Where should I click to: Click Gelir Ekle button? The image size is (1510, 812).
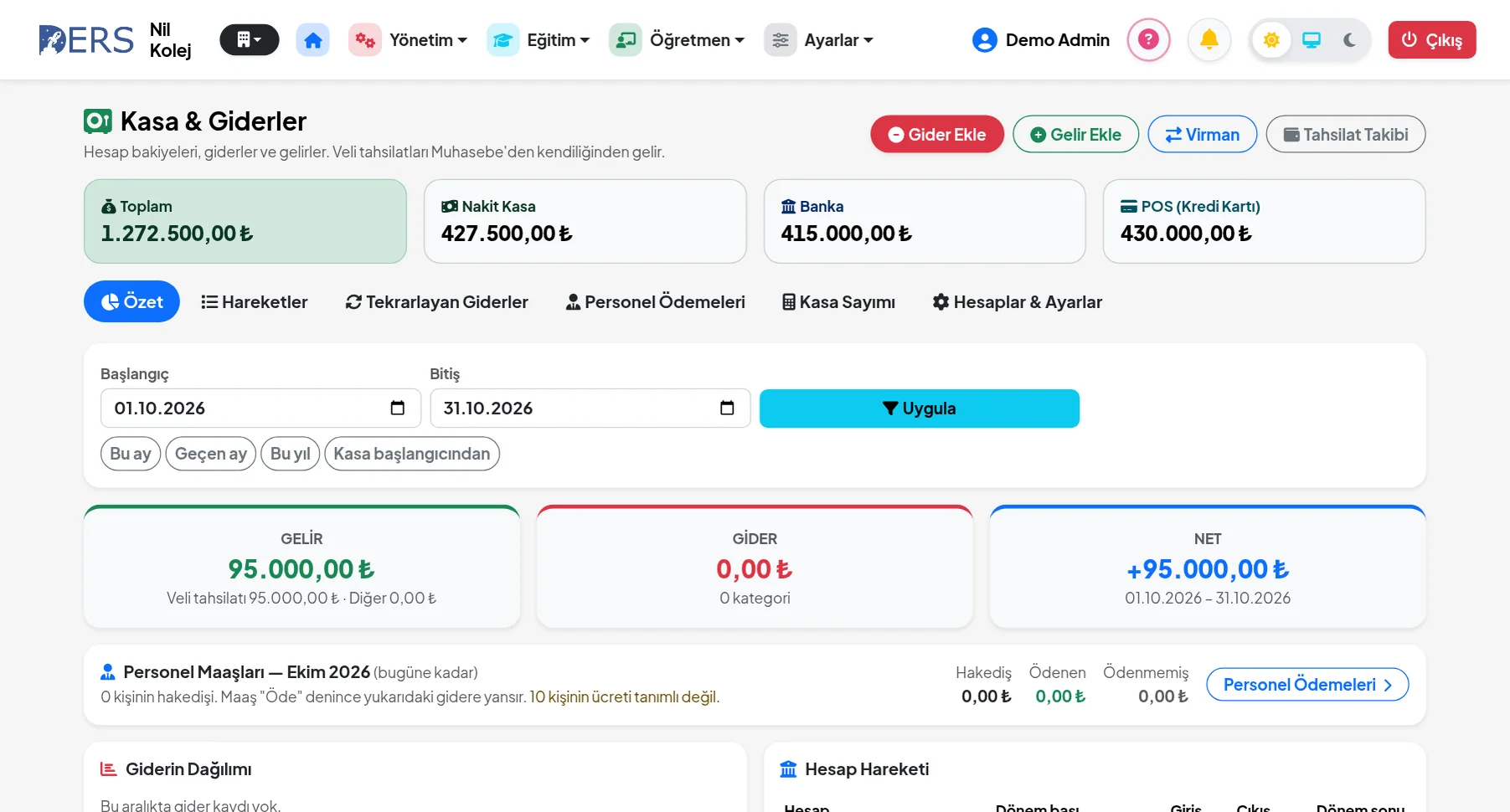pos(1075,134)
